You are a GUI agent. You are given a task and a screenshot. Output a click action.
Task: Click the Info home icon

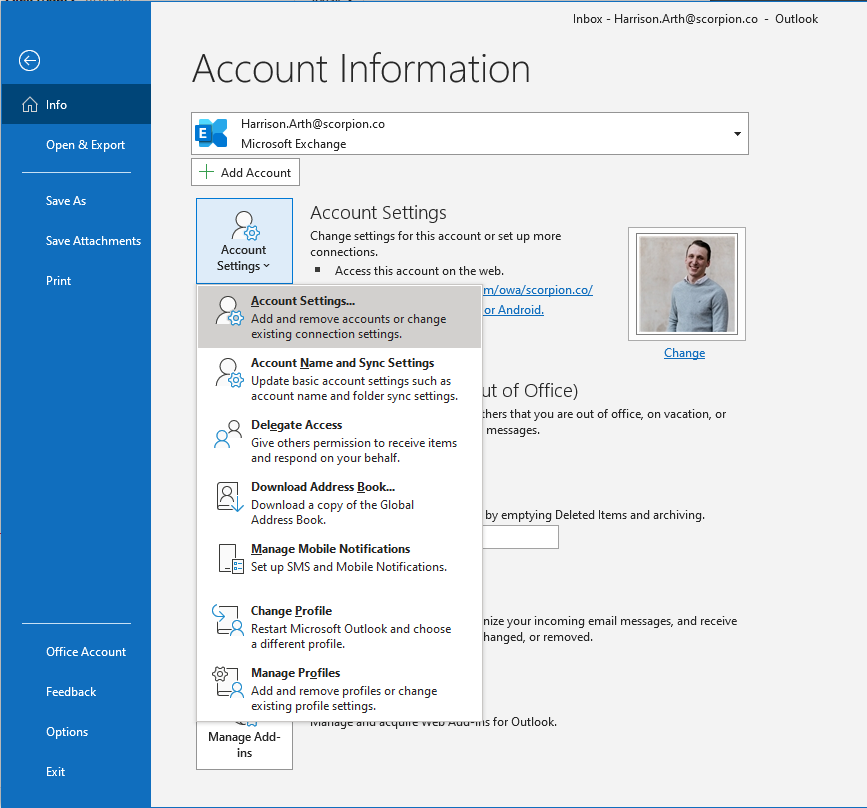pyautogui.click(x=30, y=105)
